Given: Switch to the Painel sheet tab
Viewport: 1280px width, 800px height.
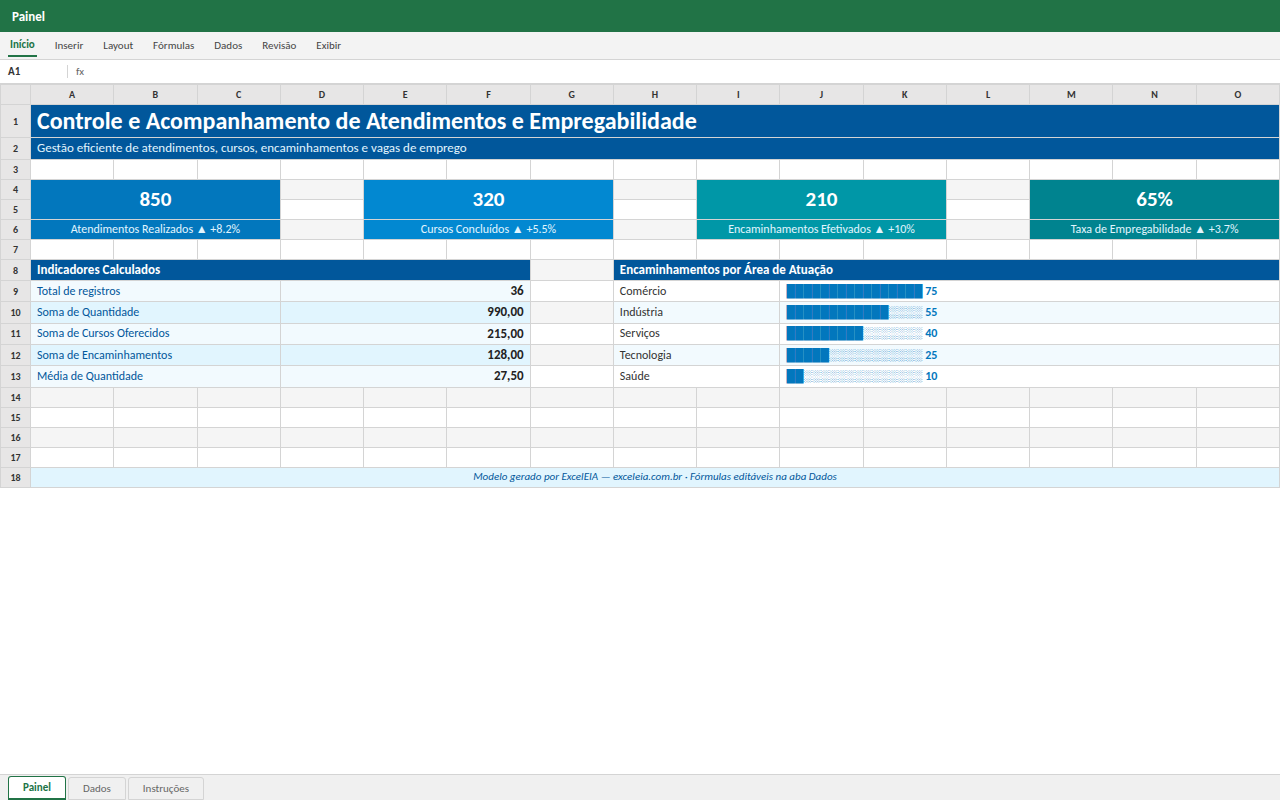Looking at the screenshot, I should [x=37, y=788].
